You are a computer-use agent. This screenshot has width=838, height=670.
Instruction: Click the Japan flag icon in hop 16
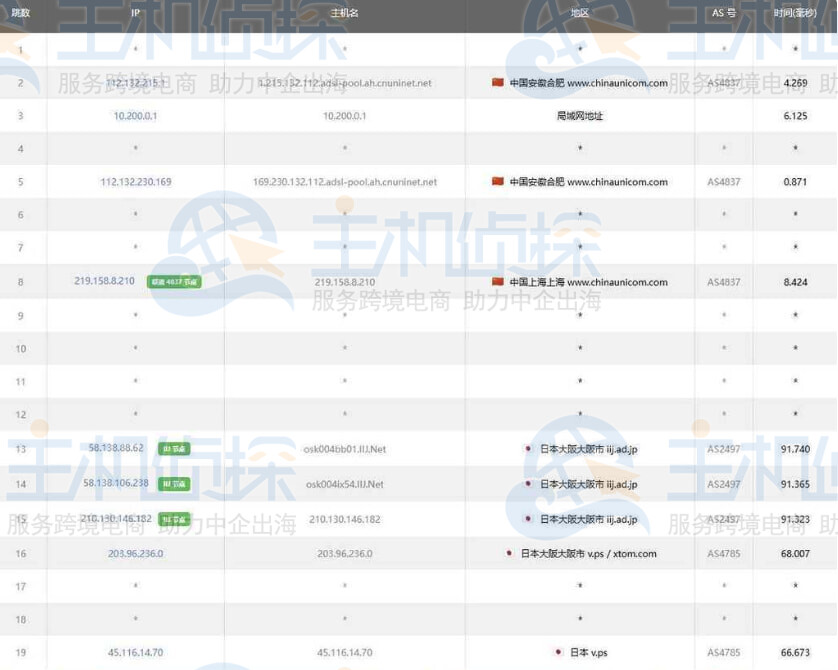(509, 553)
